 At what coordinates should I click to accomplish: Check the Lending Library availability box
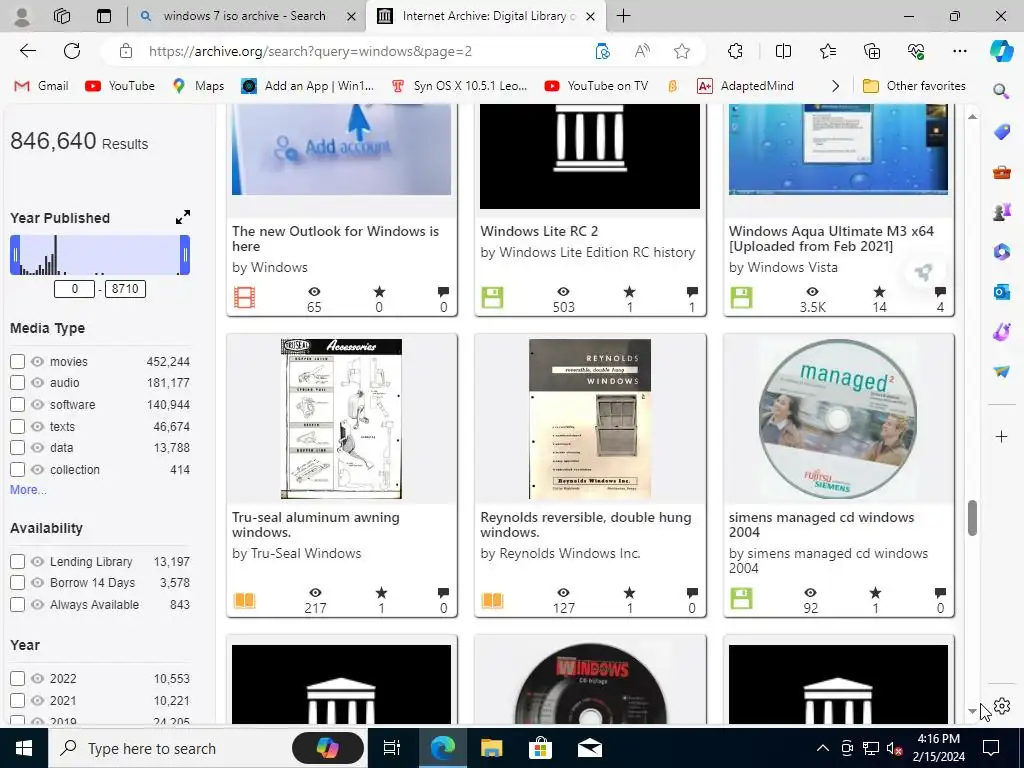[18, 562]
